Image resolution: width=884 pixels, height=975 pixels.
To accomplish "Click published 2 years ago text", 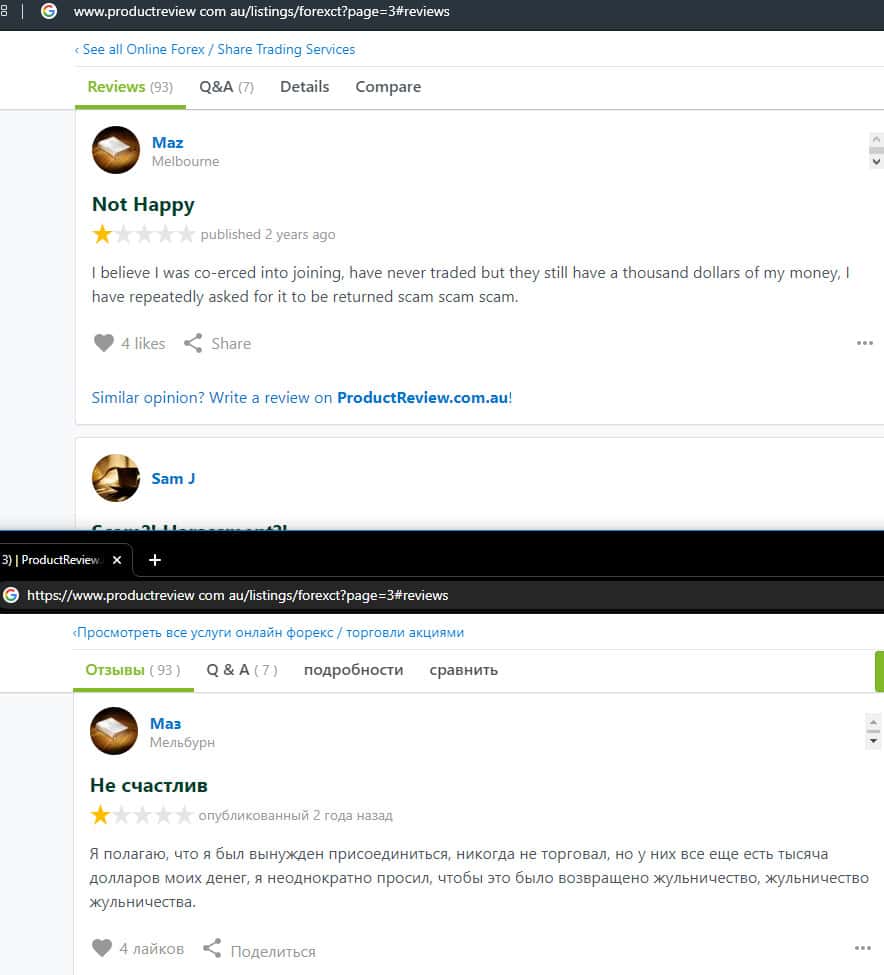I will coord(268,234).
